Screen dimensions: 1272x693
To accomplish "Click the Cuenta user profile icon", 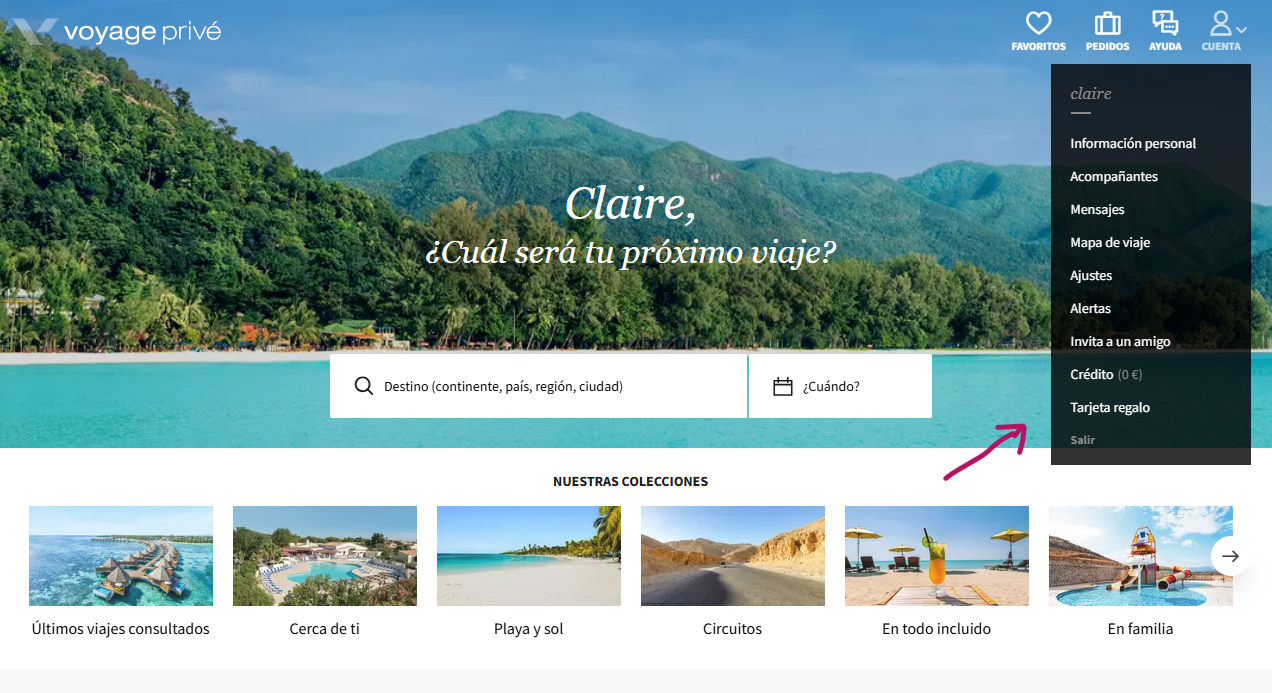I will (x=1220, y=23).
